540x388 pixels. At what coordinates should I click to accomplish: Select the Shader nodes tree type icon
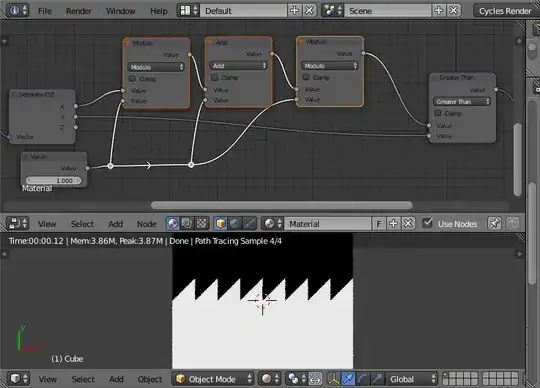coord(173,224)
